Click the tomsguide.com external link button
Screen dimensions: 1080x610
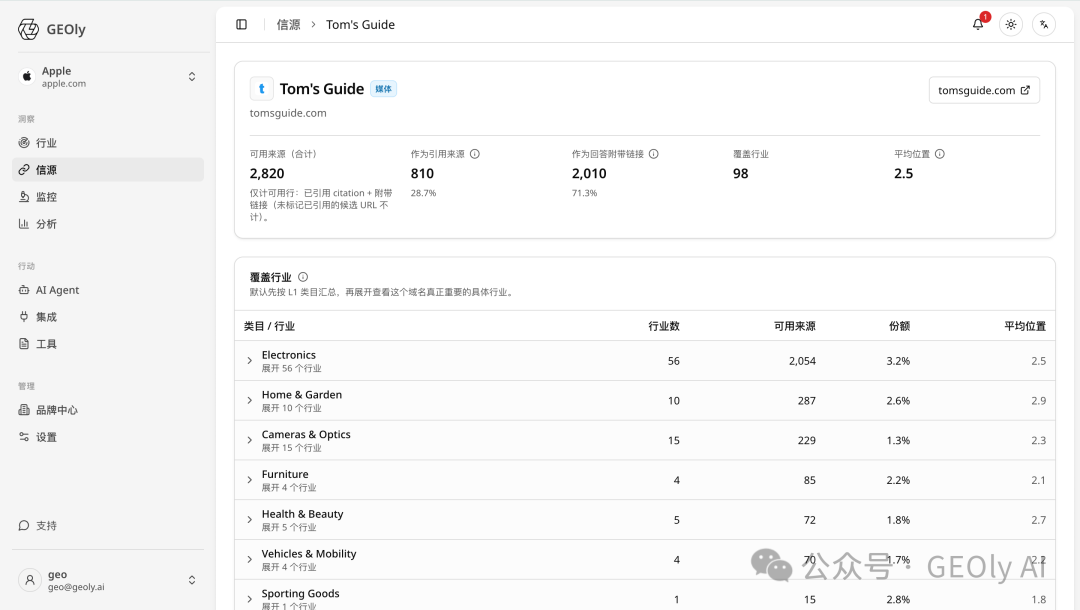click(984, 90)
